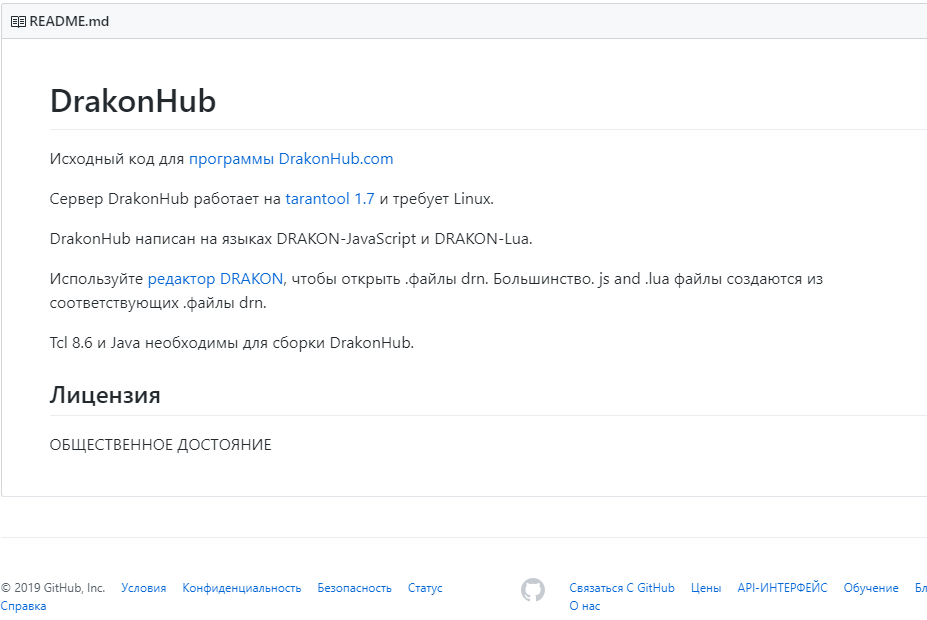
Task: Open the программы DrakonHub.com link
Action: [x=290, y=158]
